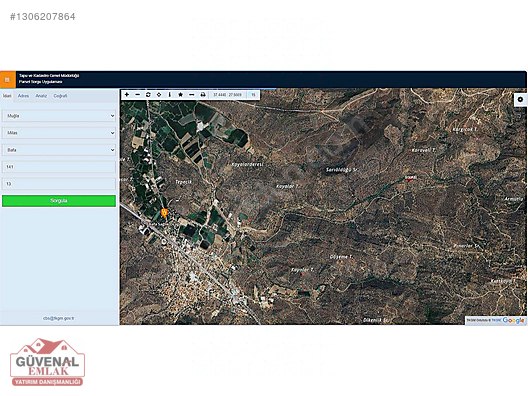Open the Bafa neighborhood dropdown

click(x=59, y=150)
